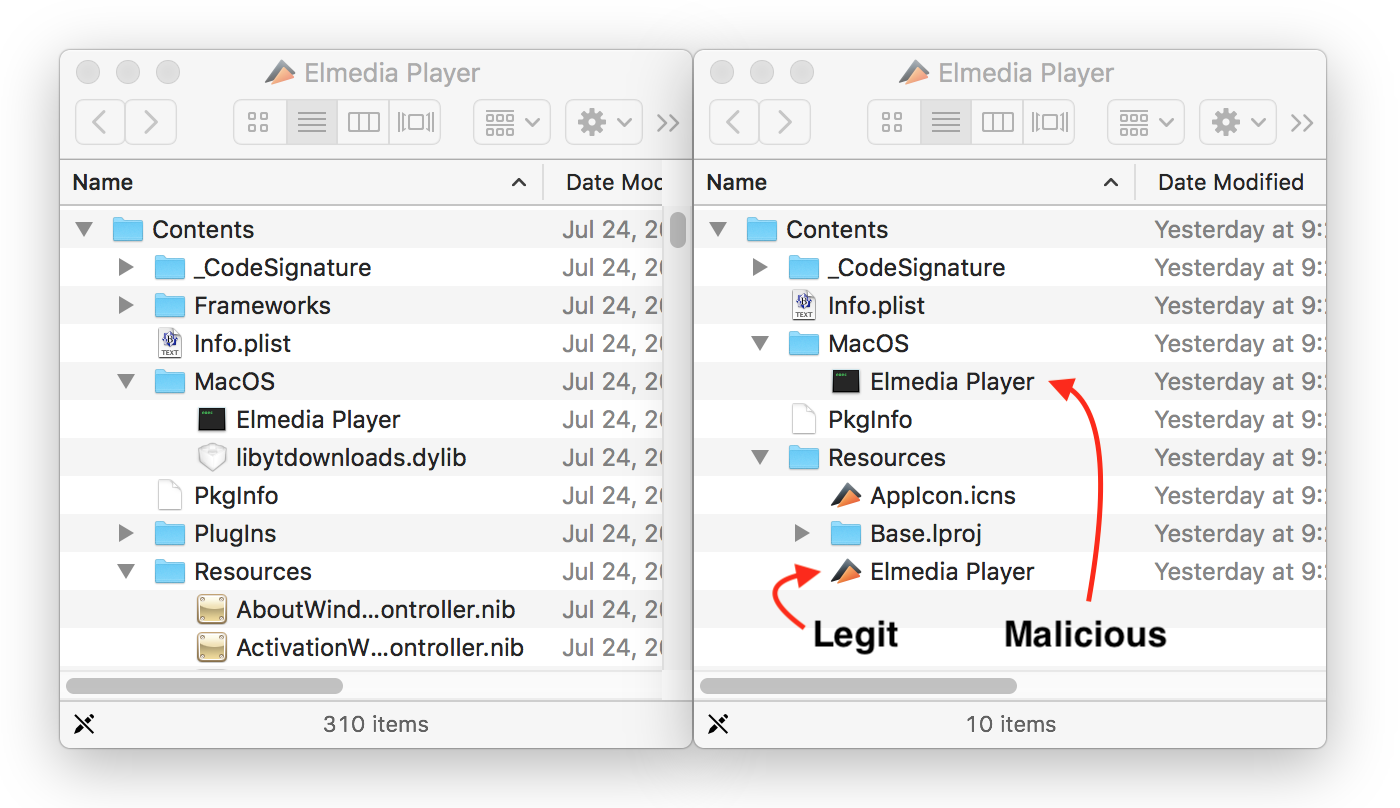Select list view in right window toolbar

tap(945, 122)
